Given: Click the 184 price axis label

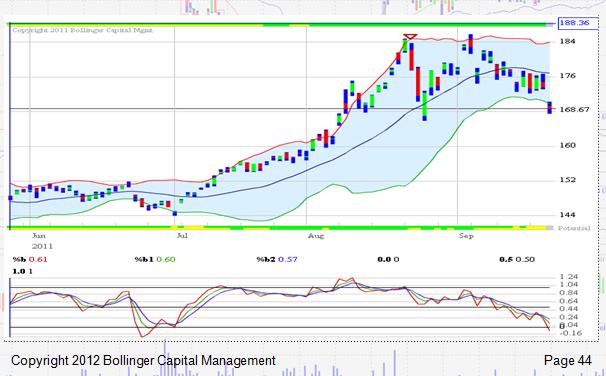Looking at the screenshot, I should 568,41.
